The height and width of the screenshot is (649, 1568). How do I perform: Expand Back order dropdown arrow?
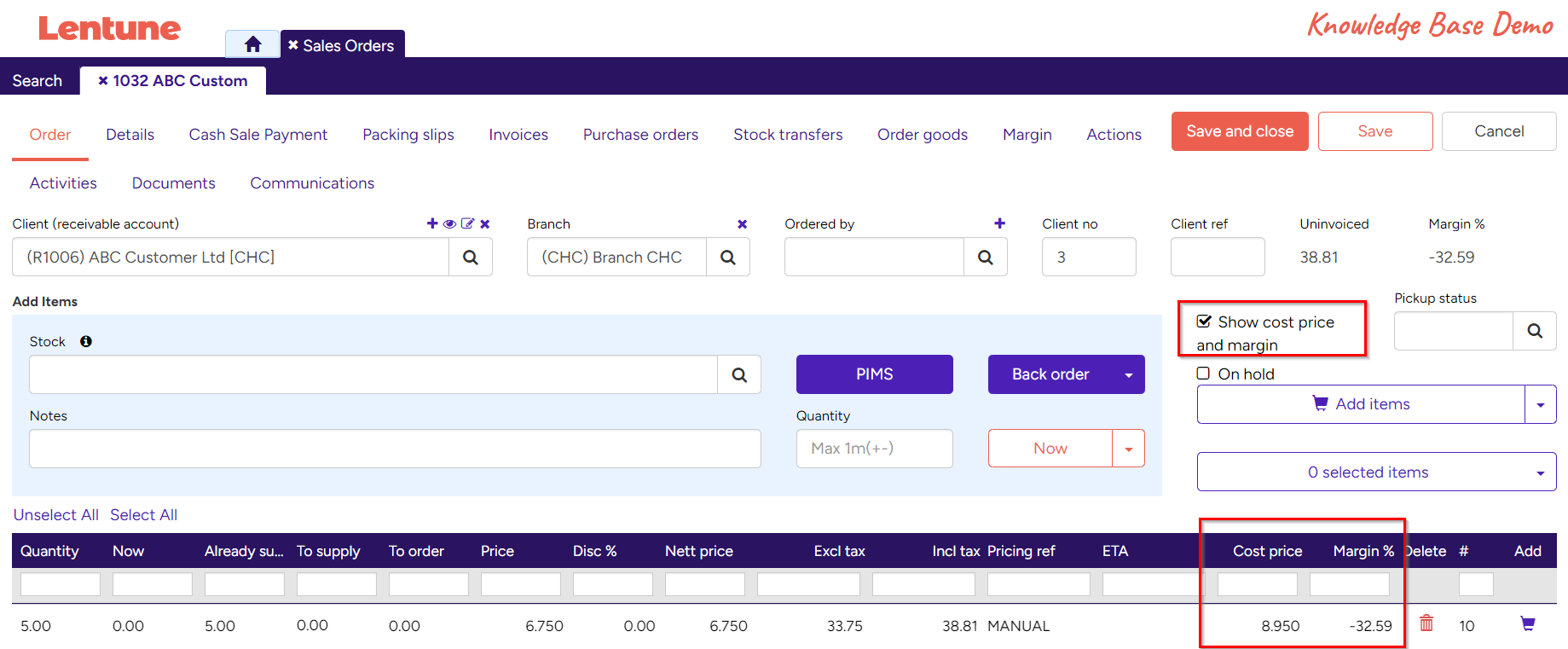[x=1129, y=374]
